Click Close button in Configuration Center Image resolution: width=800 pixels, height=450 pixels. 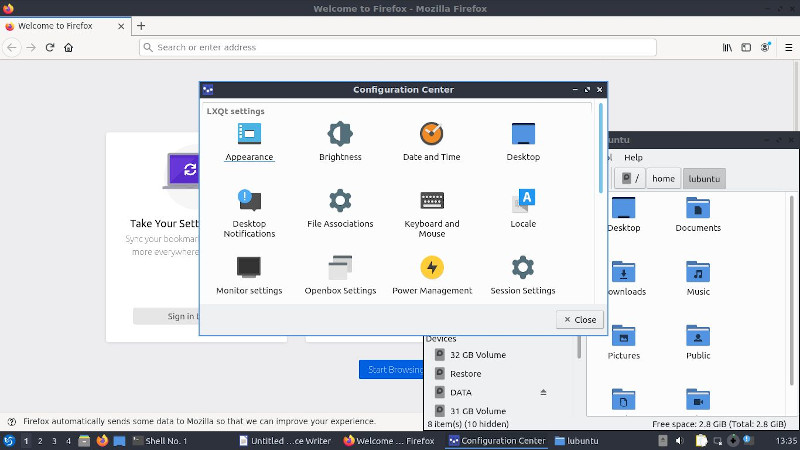pyautogui.click(x=580, y=319)
